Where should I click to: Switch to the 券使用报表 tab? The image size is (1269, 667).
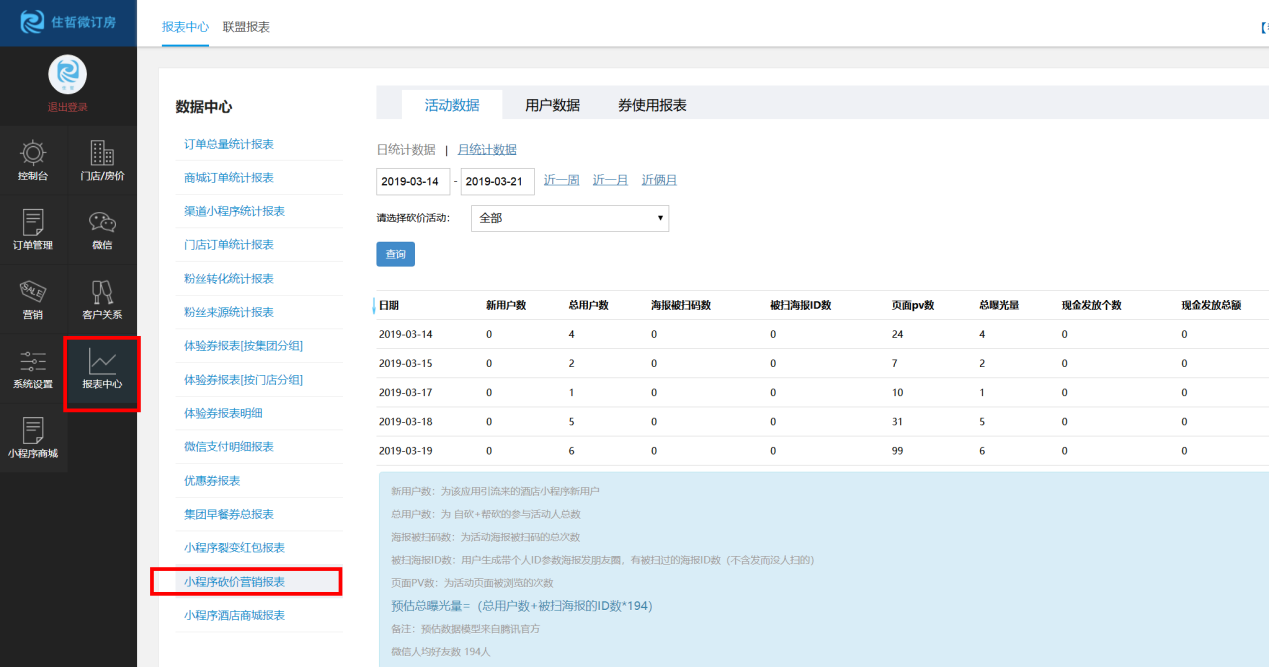pos(651,103)
